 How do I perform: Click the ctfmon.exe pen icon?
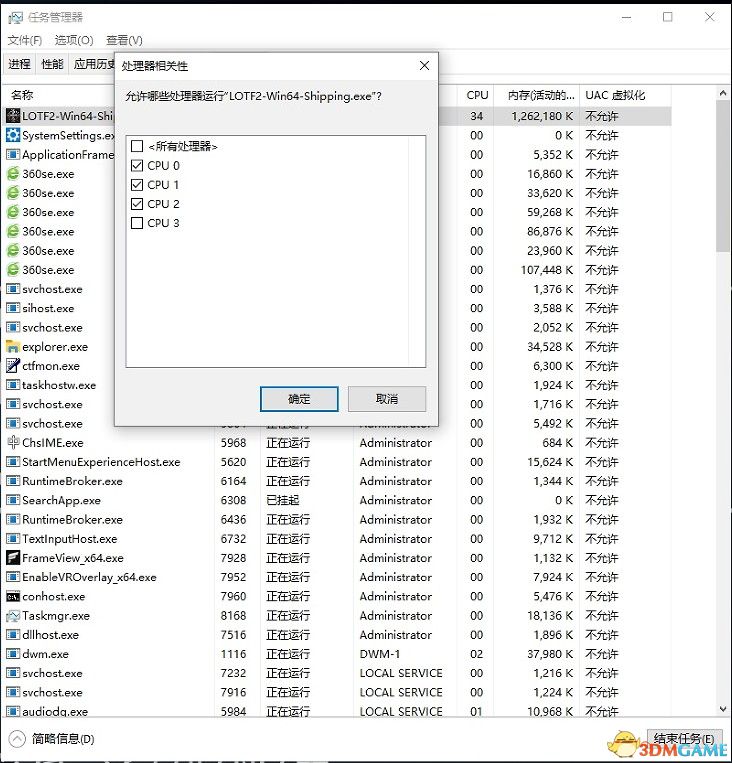(x=13, y=365)
